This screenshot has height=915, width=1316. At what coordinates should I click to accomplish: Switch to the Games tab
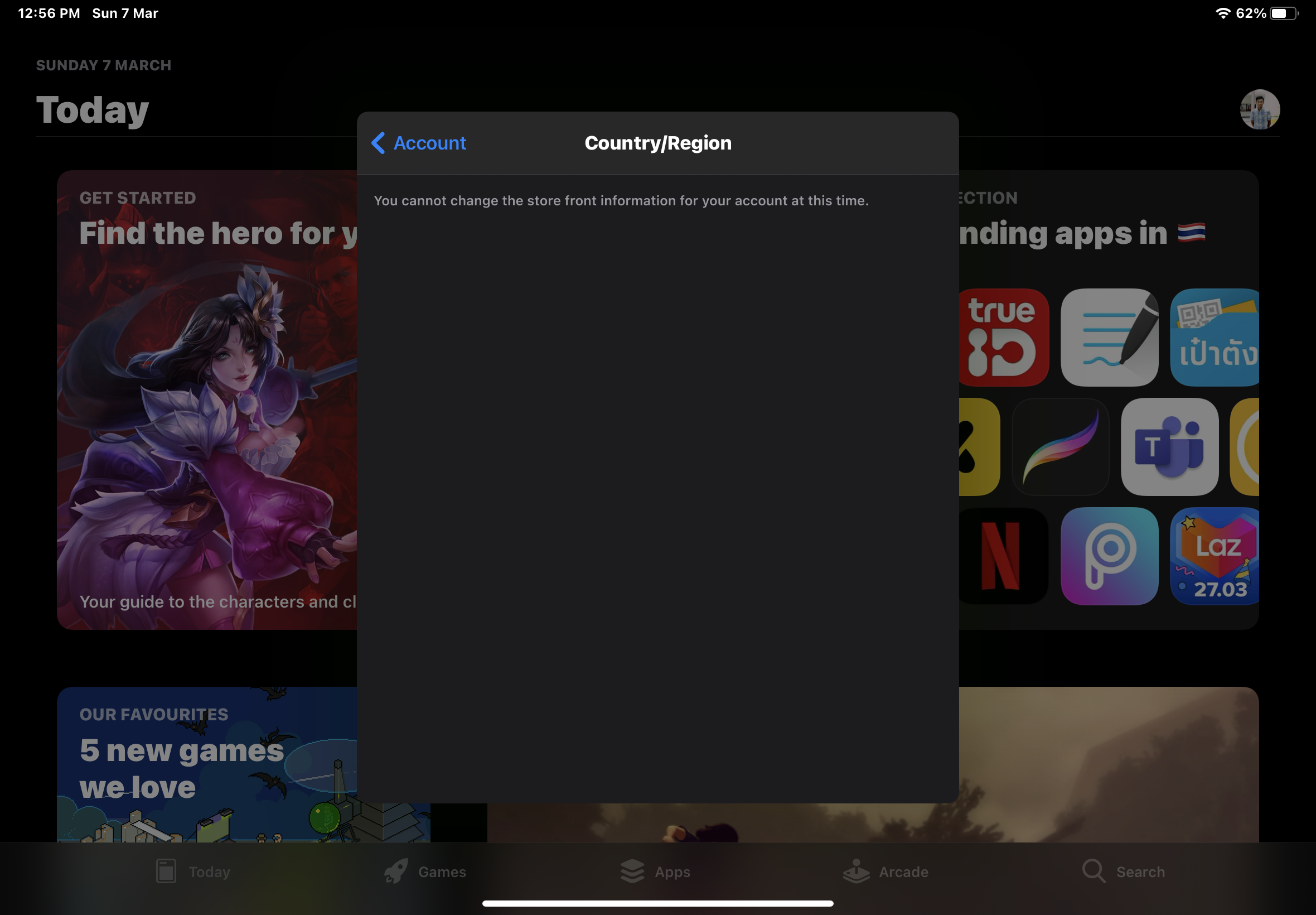[425, 871]
